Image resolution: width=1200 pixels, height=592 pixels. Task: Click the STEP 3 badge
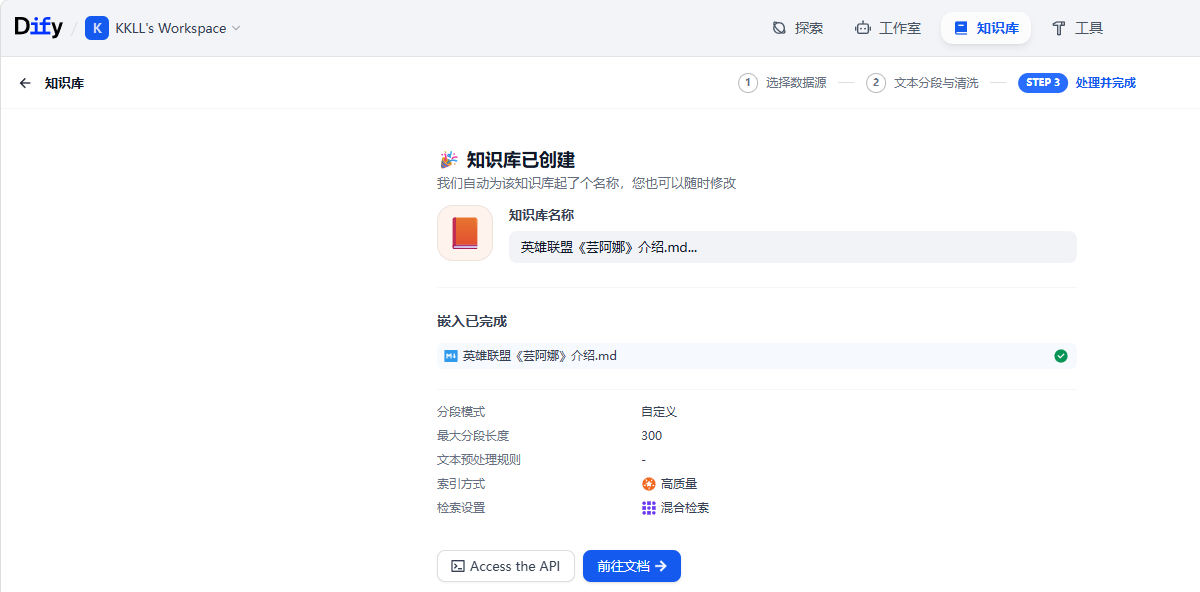(1043, 83)
